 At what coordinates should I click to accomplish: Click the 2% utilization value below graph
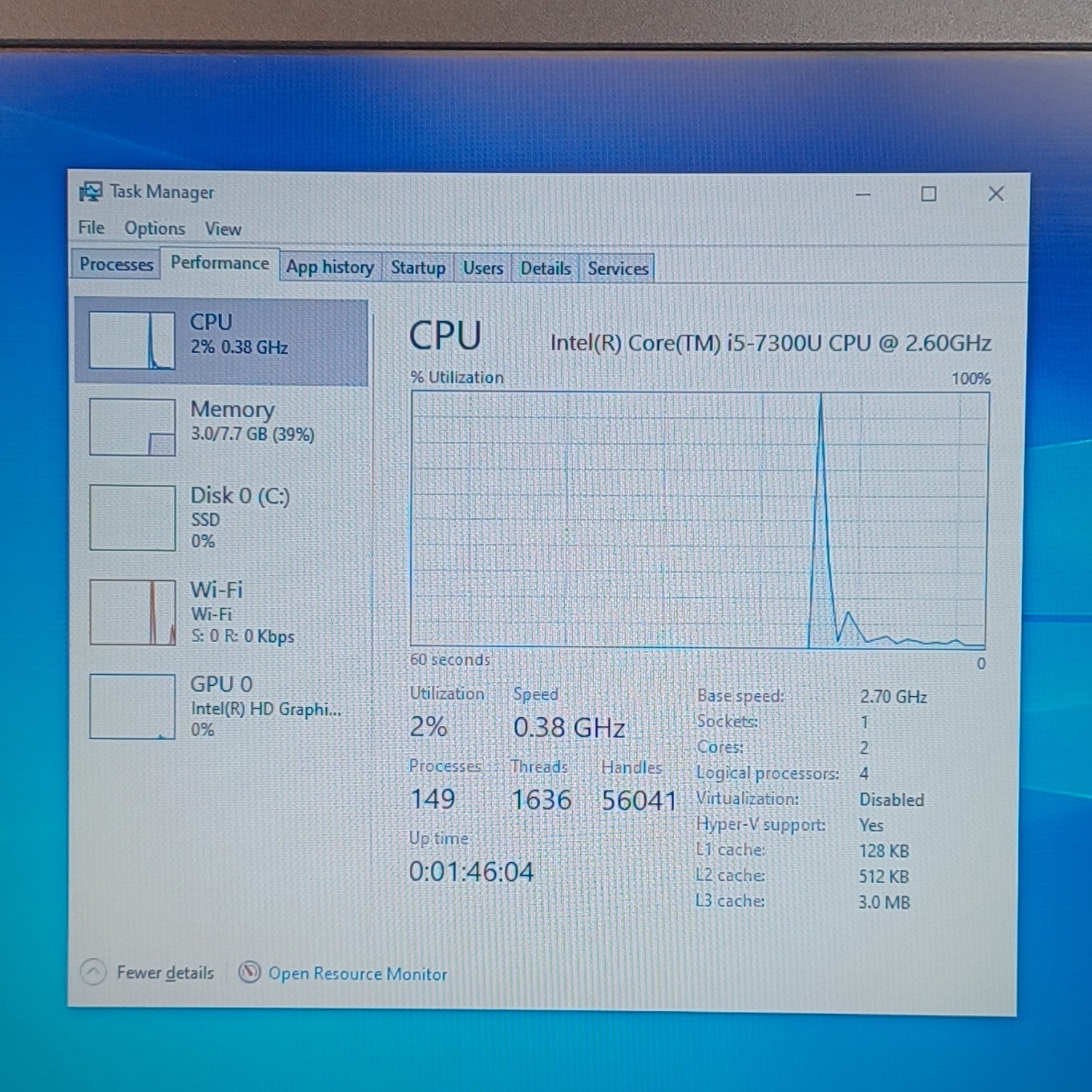428,727
